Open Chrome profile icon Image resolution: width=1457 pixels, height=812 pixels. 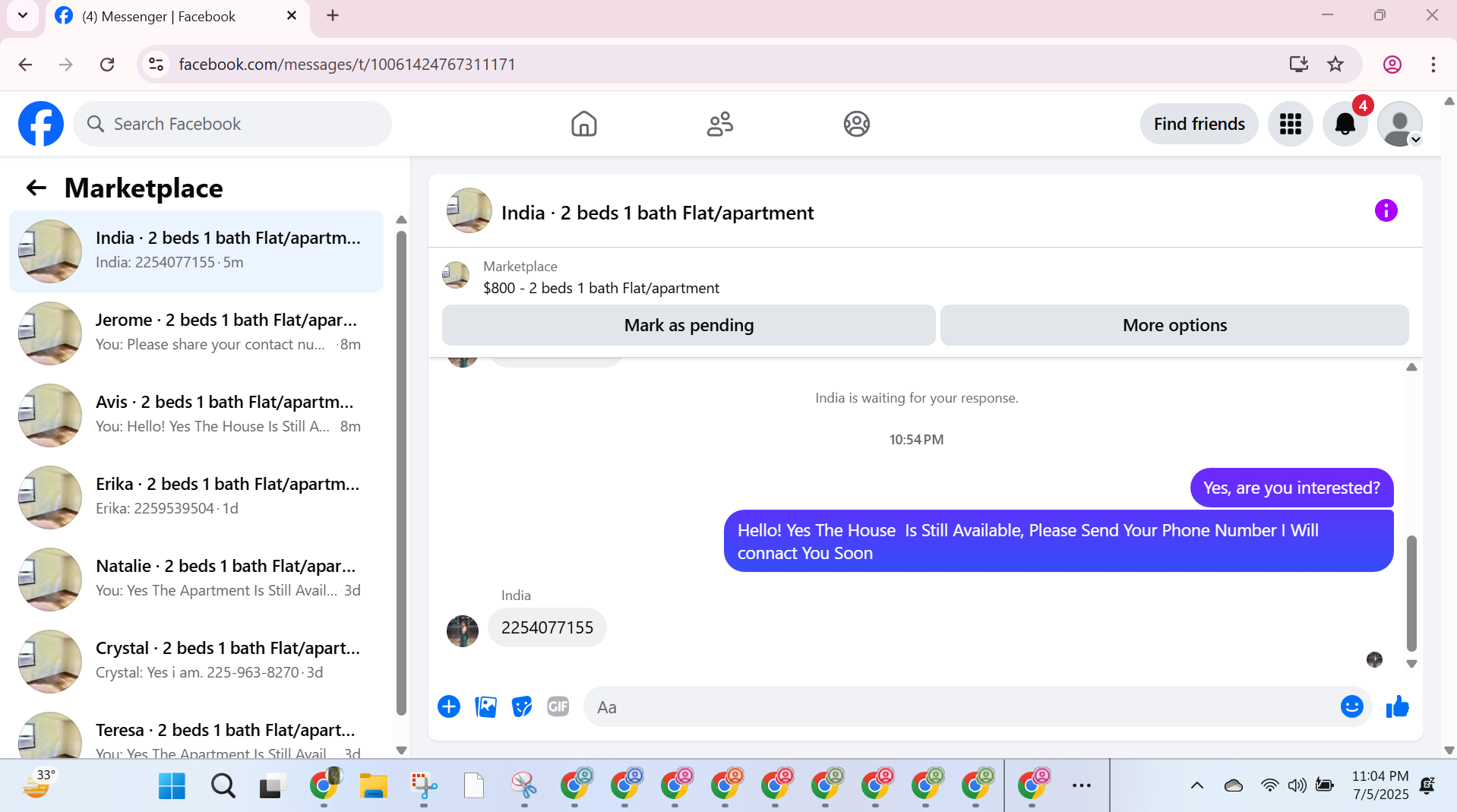coord(1392,65)
